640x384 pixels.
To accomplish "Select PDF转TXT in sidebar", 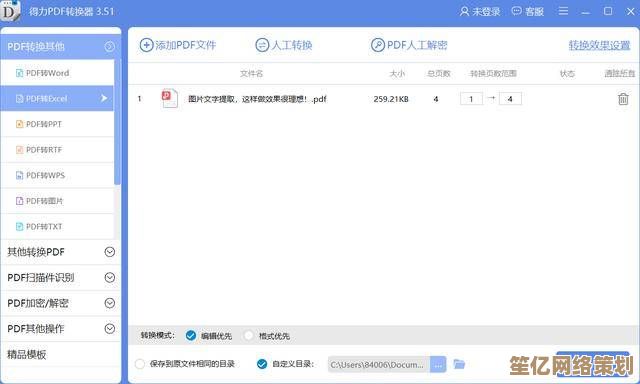I will [57, 226].
